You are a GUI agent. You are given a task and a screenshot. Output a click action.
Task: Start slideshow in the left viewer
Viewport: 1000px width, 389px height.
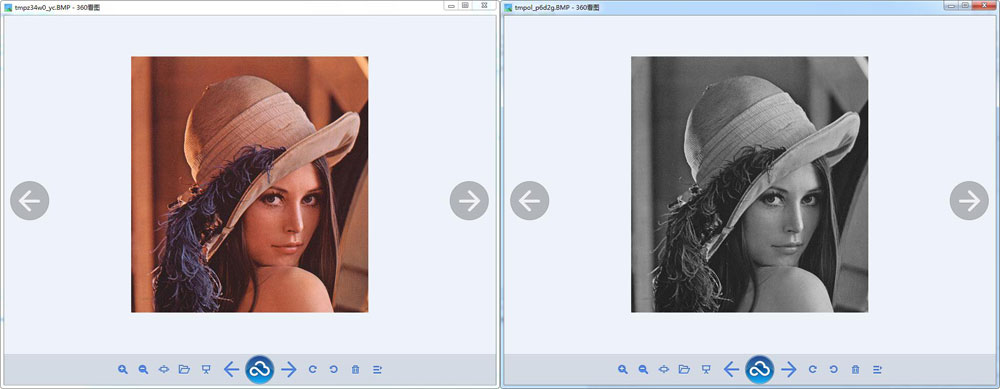[x=205, y=369]
